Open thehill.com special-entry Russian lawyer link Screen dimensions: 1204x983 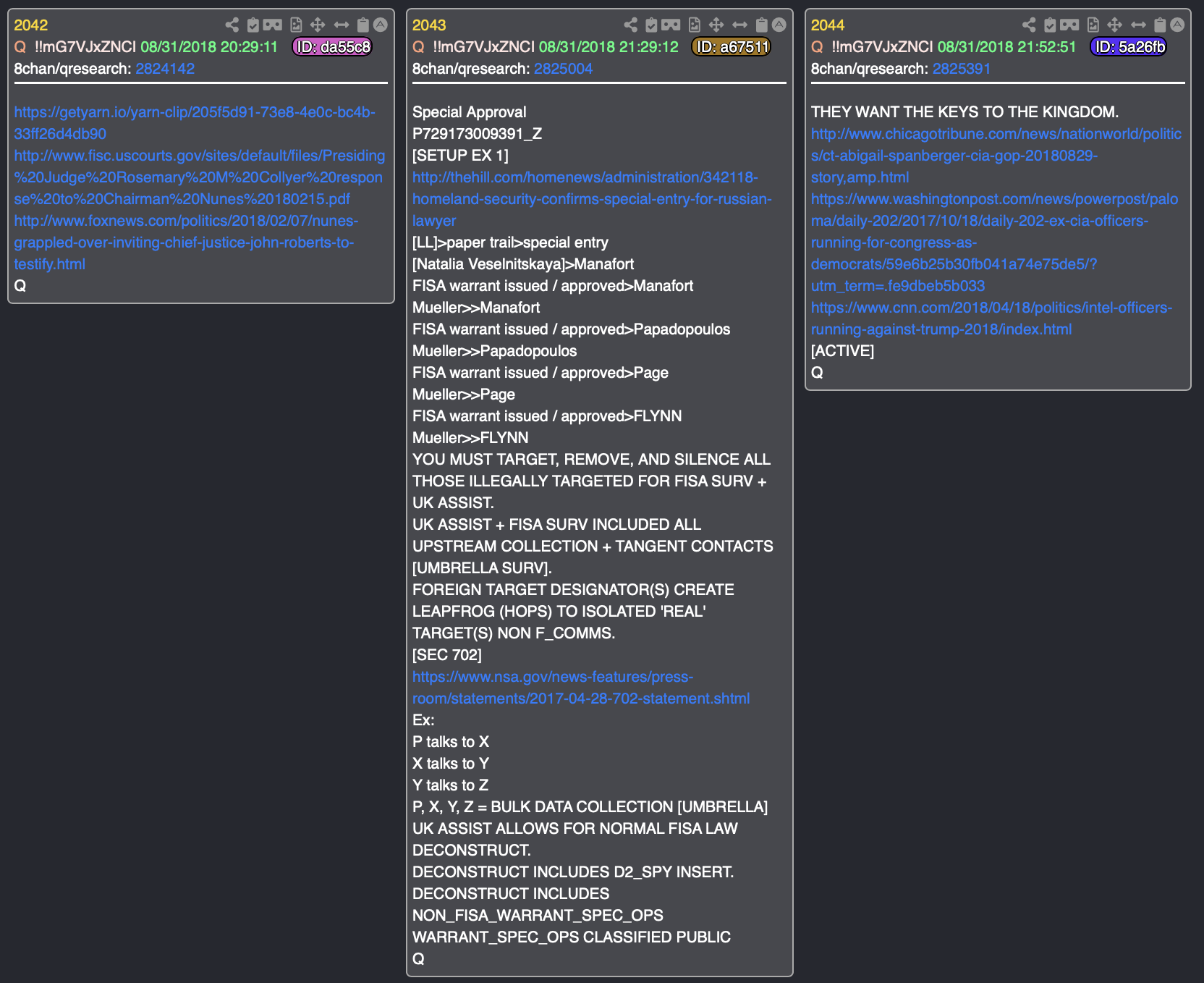coord(592,199)
